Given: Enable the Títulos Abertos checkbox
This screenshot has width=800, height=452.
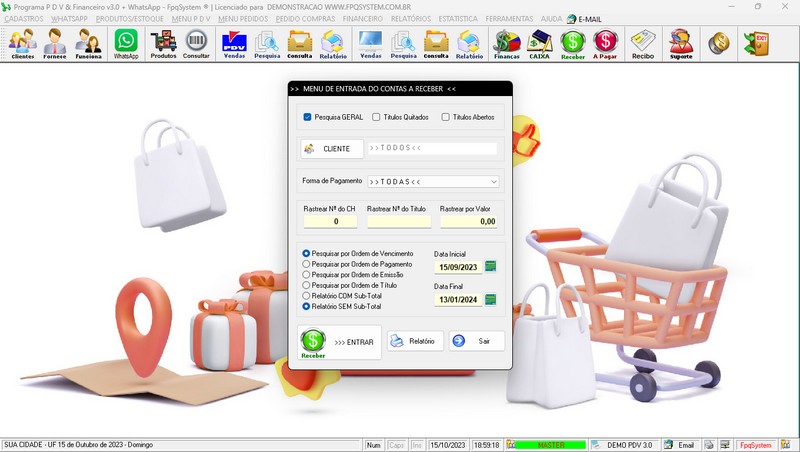Looking at the screenshot, I should click(445, 117).
